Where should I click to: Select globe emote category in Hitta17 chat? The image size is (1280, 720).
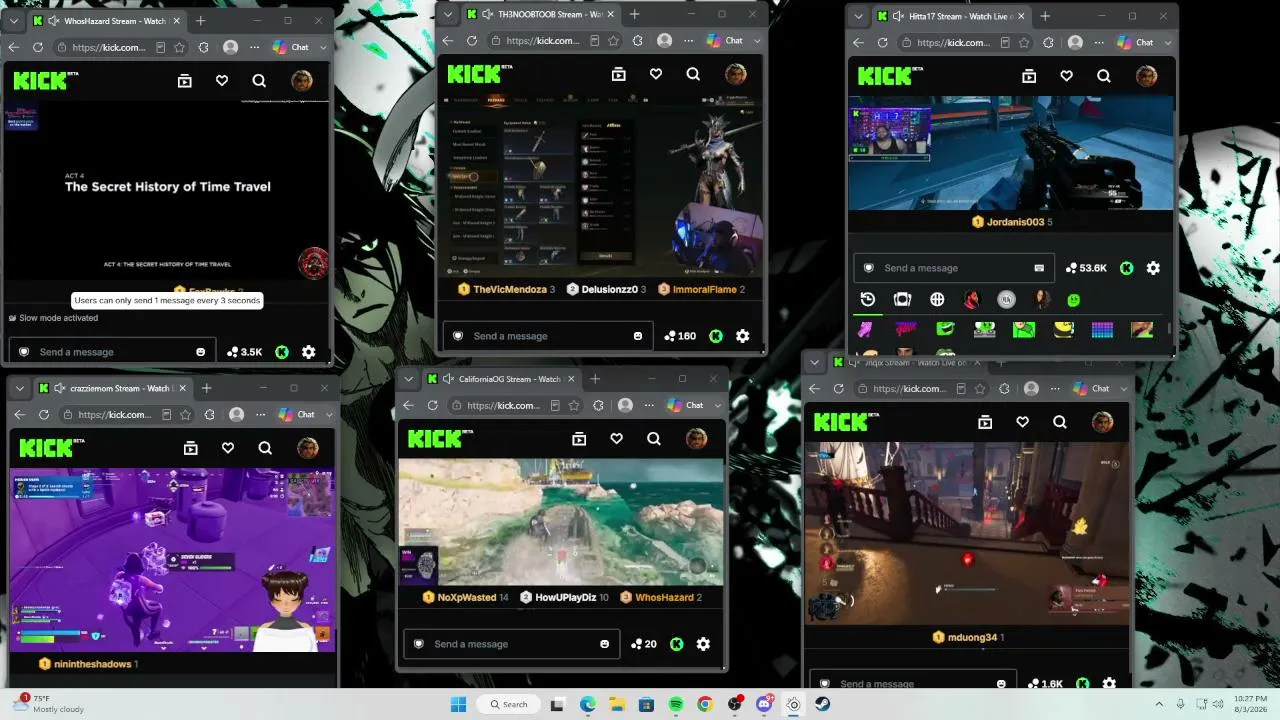(x=937, y=299)
